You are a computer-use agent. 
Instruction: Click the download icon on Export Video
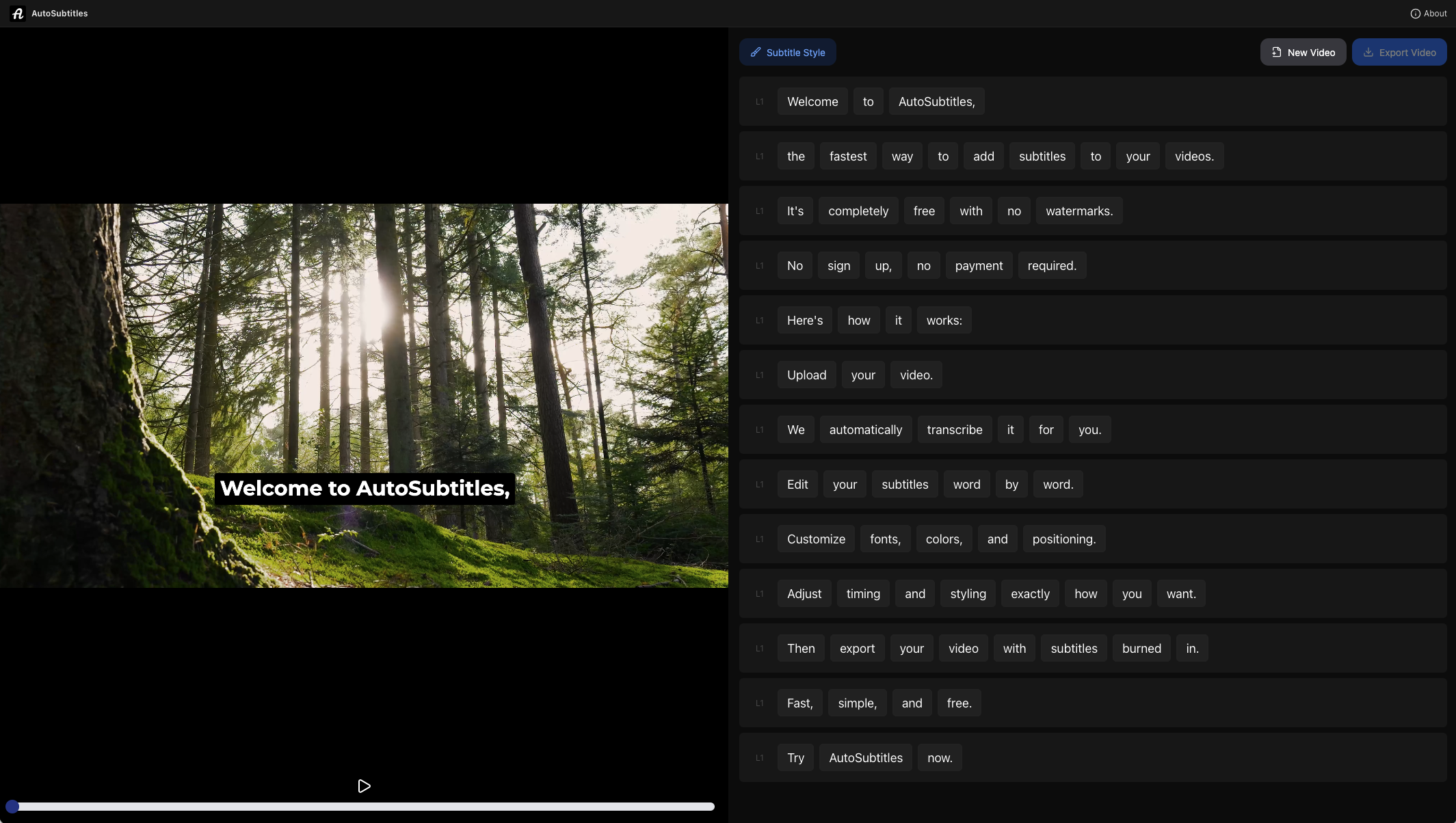(x=1368, y=52)
